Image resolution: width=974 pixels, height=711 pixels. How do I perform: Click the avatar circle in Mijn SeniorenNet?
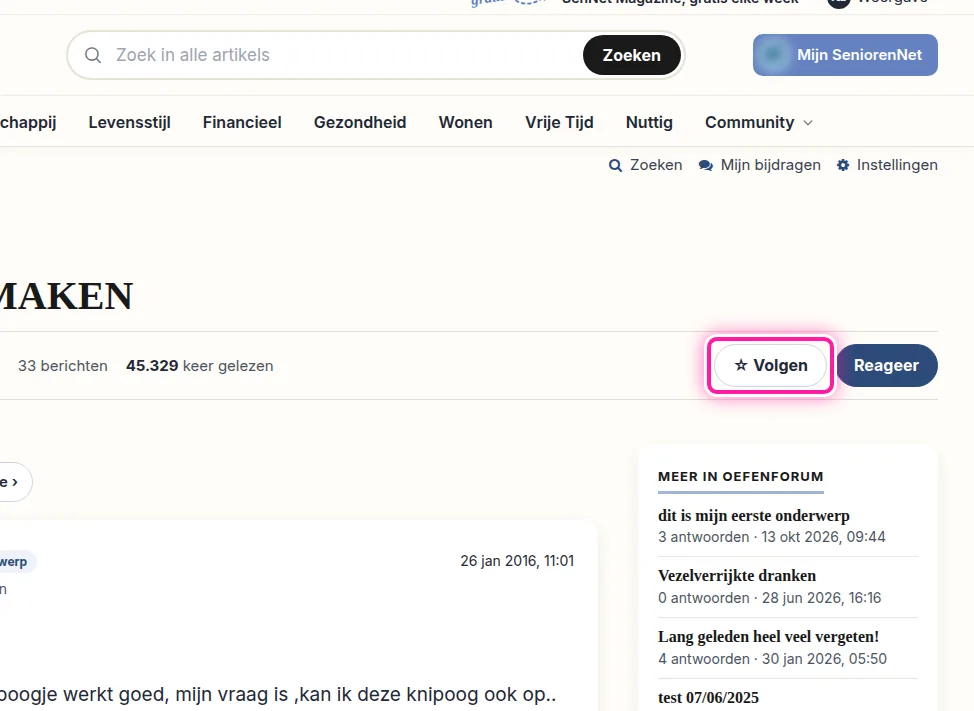click(x=773, y=55)
